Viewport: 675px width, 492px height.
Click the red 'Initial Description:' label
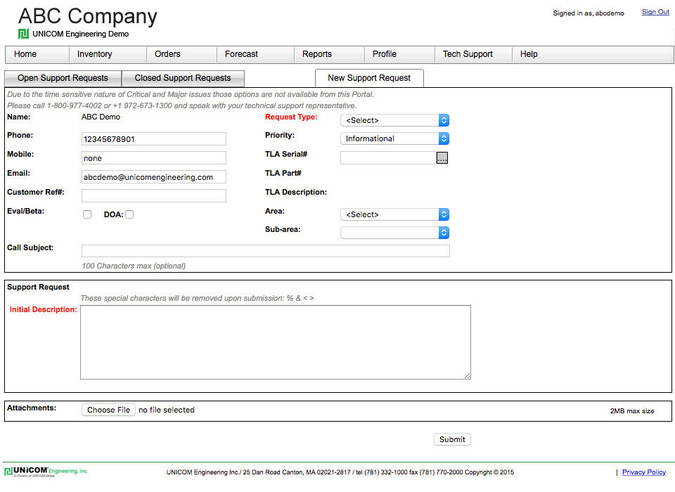click(x=43, y=309)
